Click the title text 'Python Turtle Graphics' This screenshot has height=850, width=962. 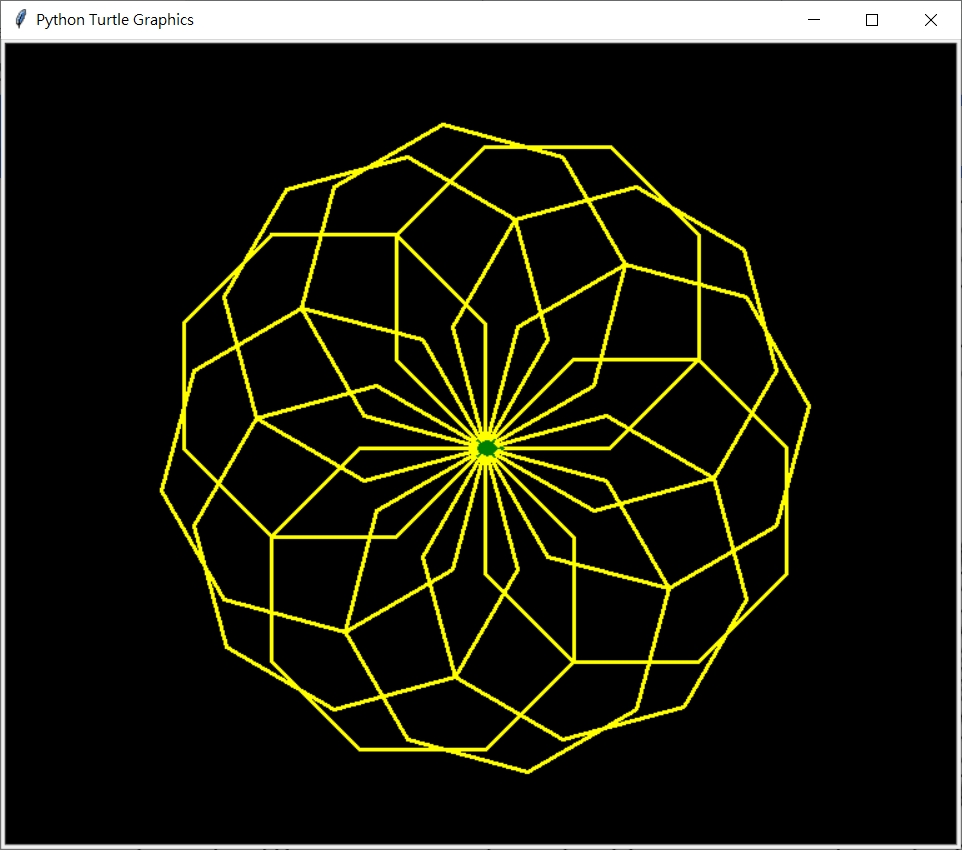[x=113, y=19]
